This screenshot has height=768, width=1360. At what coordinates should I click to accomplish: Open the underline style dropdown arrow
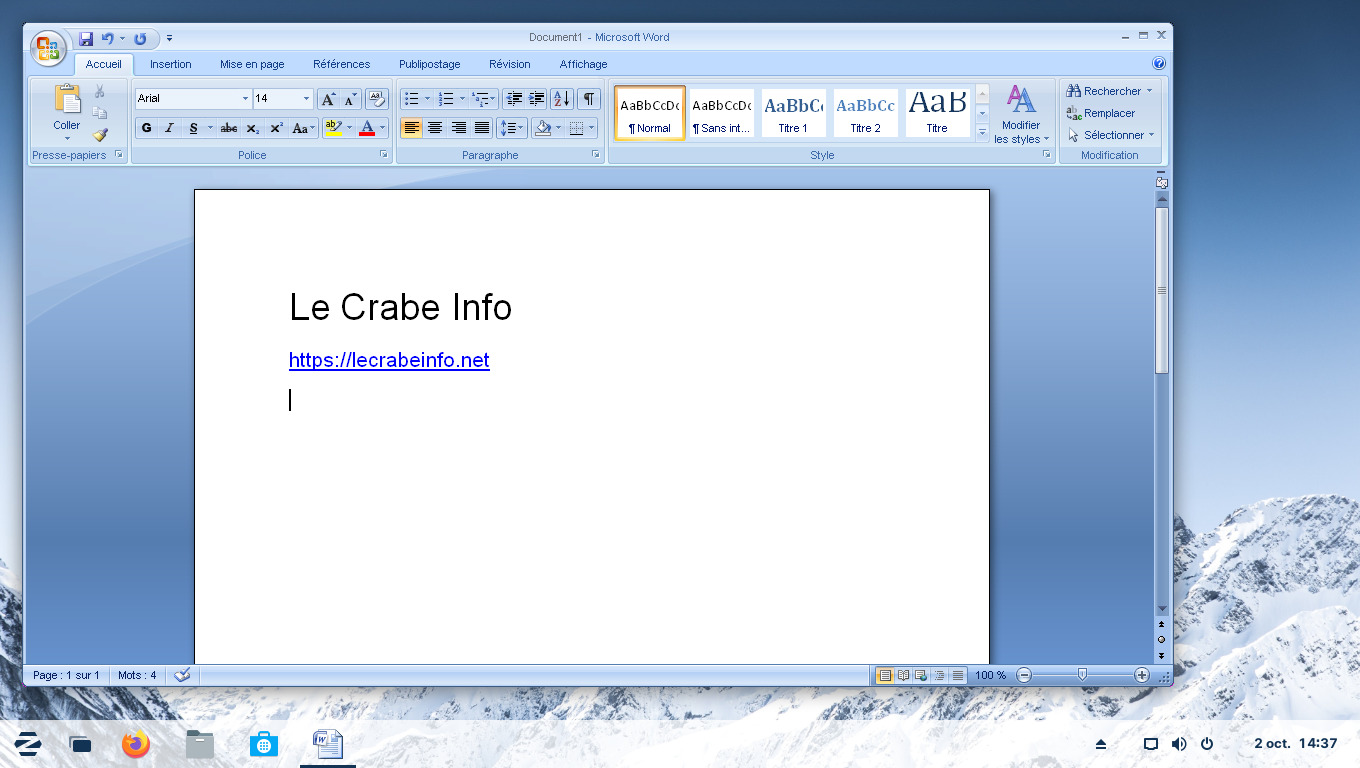click(210, 128)
